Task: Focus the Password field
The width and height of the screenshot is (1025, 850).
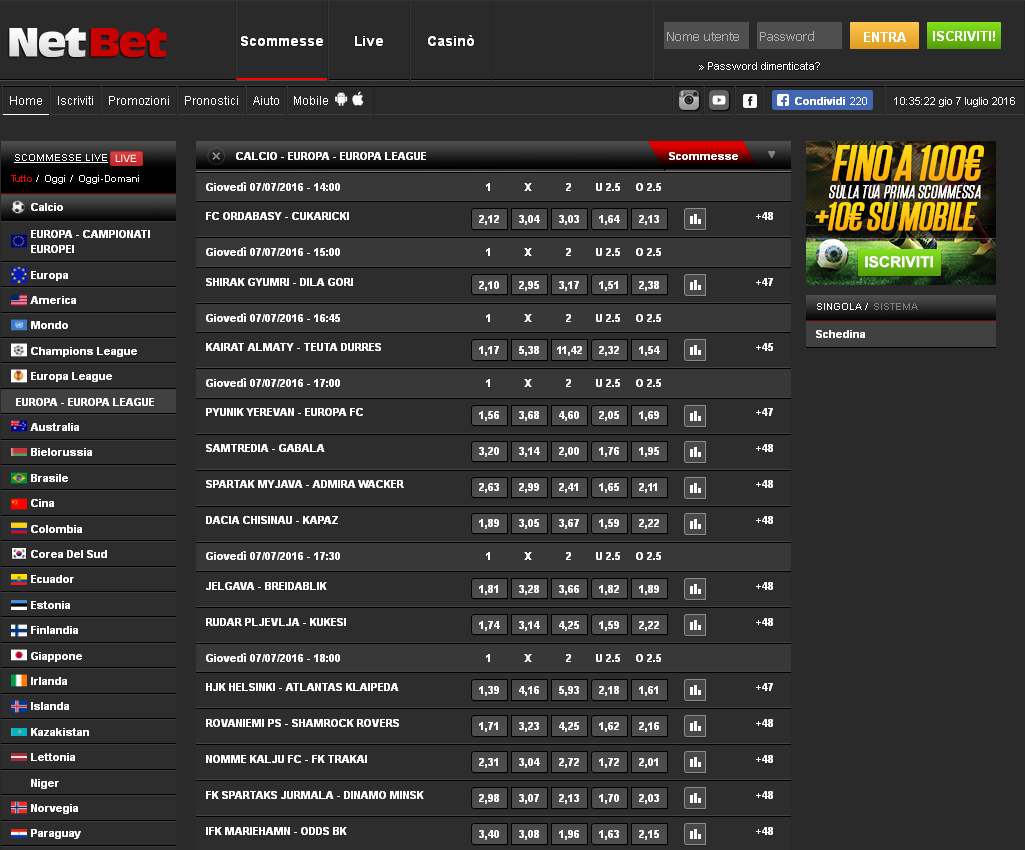Action: tap(799, 36)
